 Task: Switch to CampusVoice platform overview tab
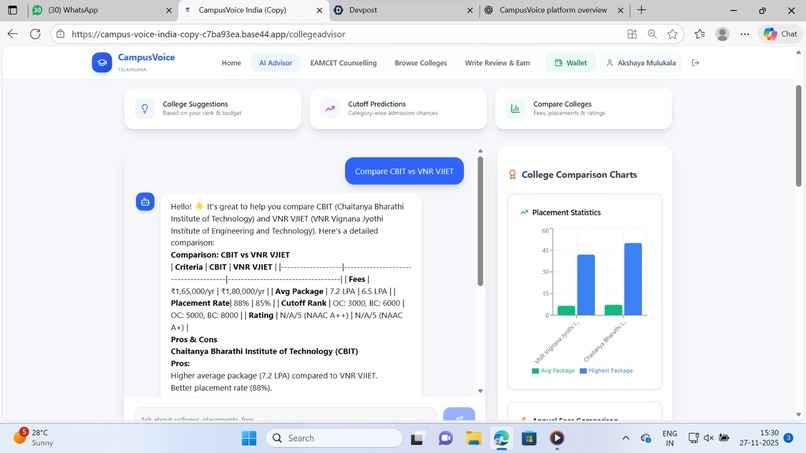(x=553, y=10)
